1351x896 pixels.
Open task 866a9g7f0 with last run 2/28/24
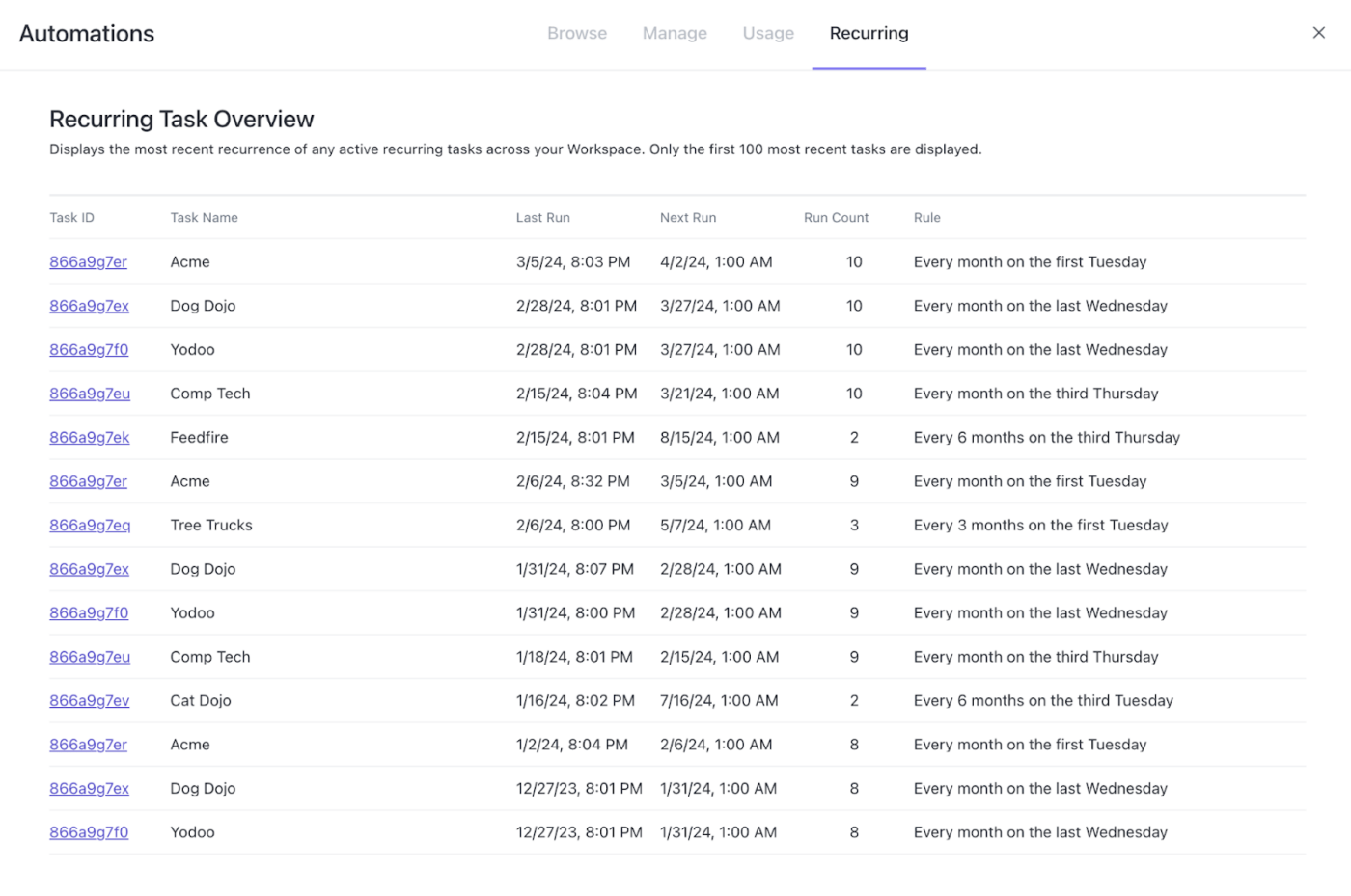(x=89, y=350)
